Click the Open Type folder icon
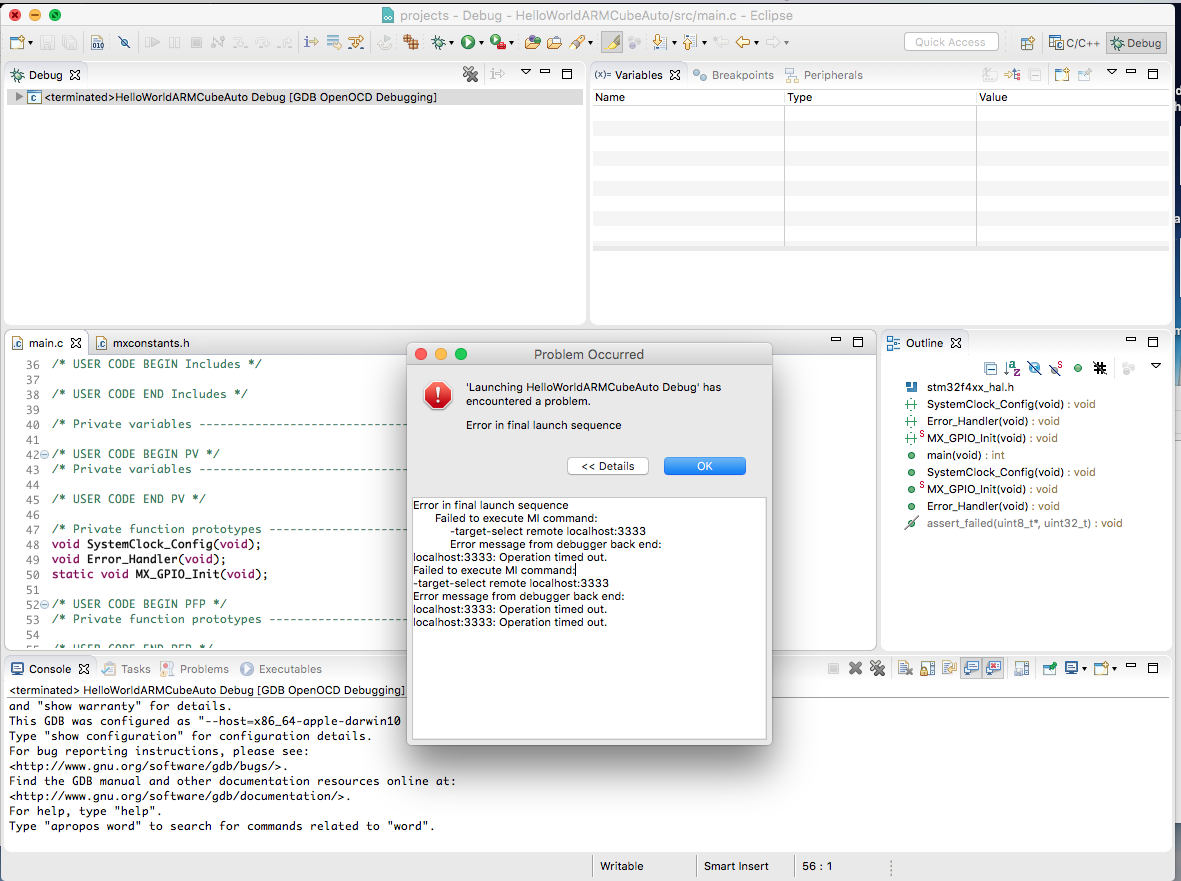Image resolution: width=1181 pixels, height=881 pixels. tap(533, 42)
